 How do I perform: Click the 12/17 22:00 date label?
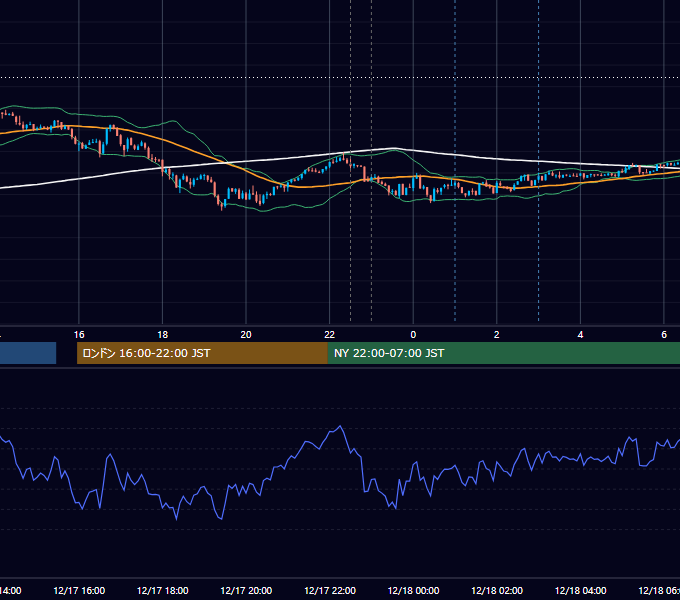point(330,591)
